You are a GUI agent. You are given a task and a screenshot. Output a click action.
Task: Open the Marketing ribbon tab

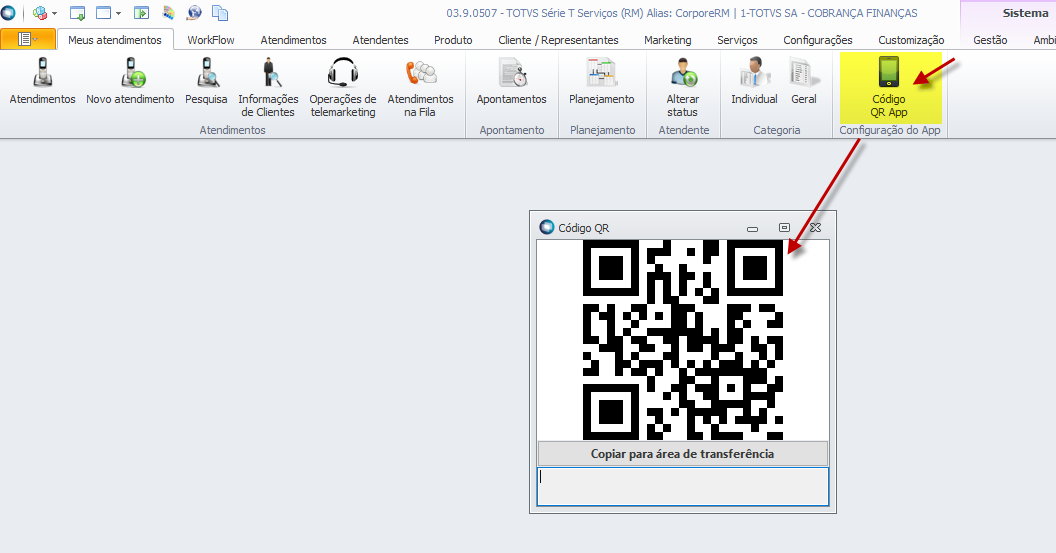coord(667,40)
